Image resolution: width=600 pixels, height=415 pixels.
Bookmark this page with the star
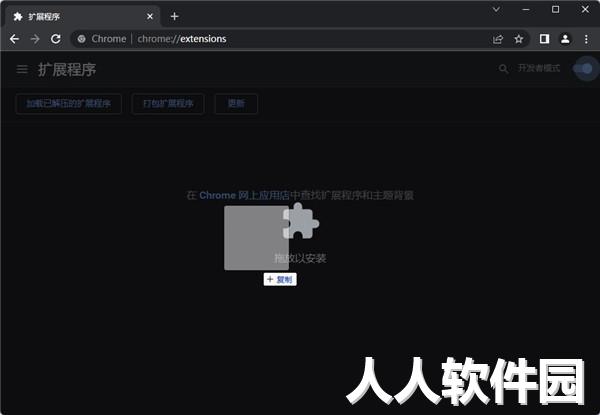point(518,39)
